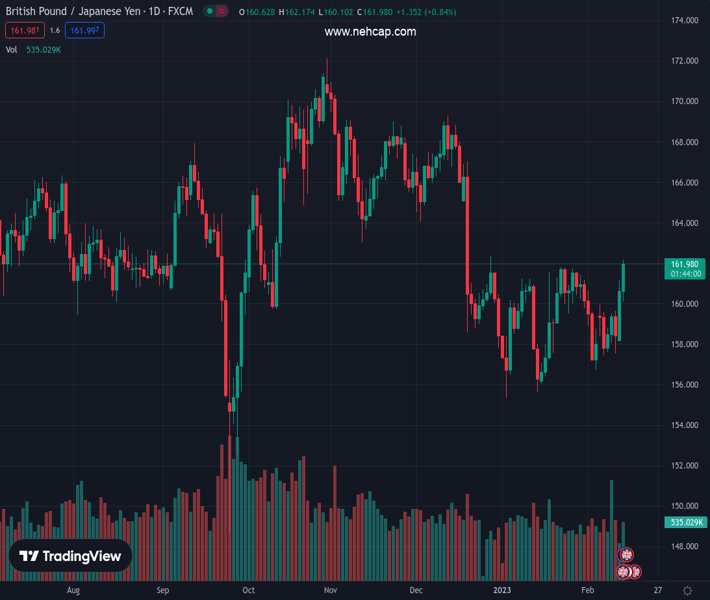The width and height of the screenshot is (710, 600).
Task: Click the 154.000 level on price scale
Action: [685, 425]
